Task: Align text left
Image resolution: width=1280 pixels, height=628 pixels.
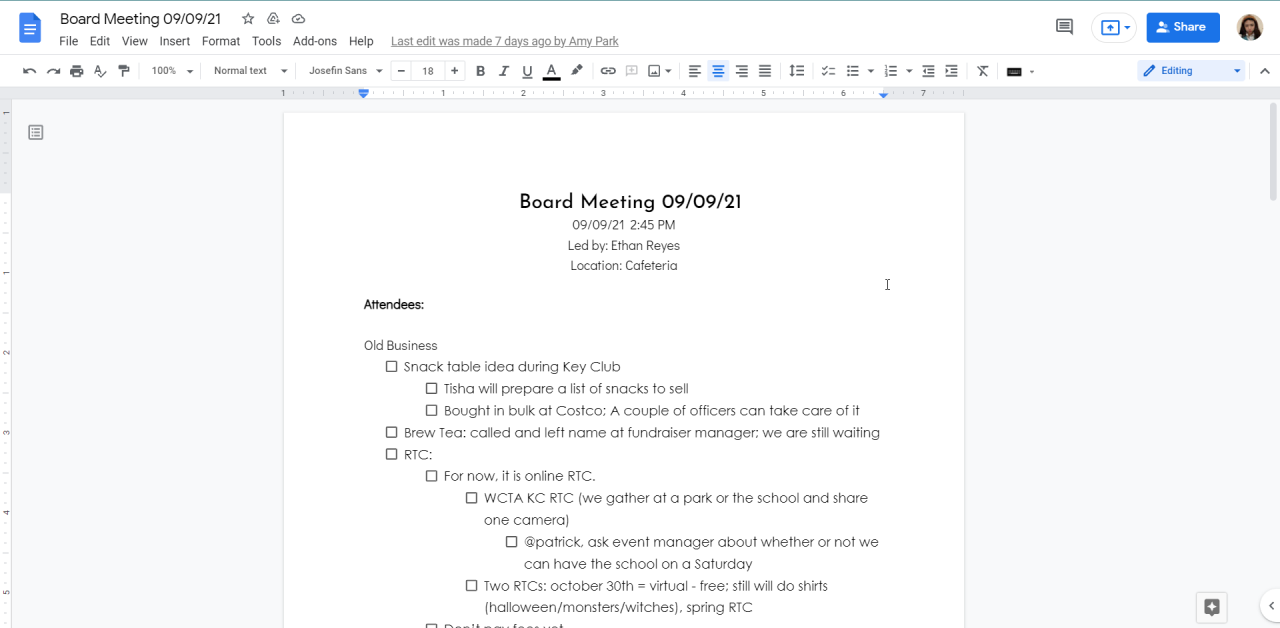Action: coord(695,71)
